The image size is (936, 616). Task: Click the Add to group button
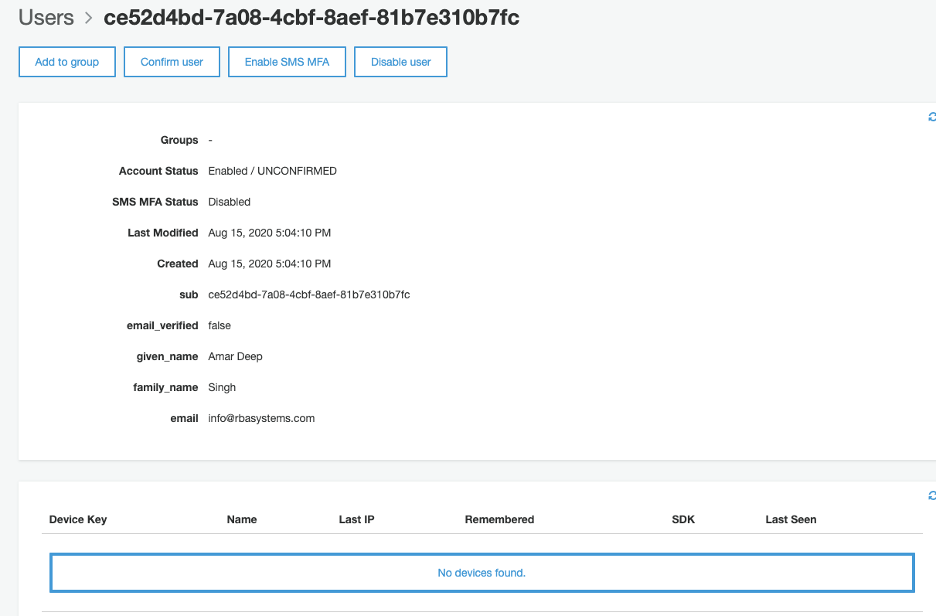pos(66,61)
